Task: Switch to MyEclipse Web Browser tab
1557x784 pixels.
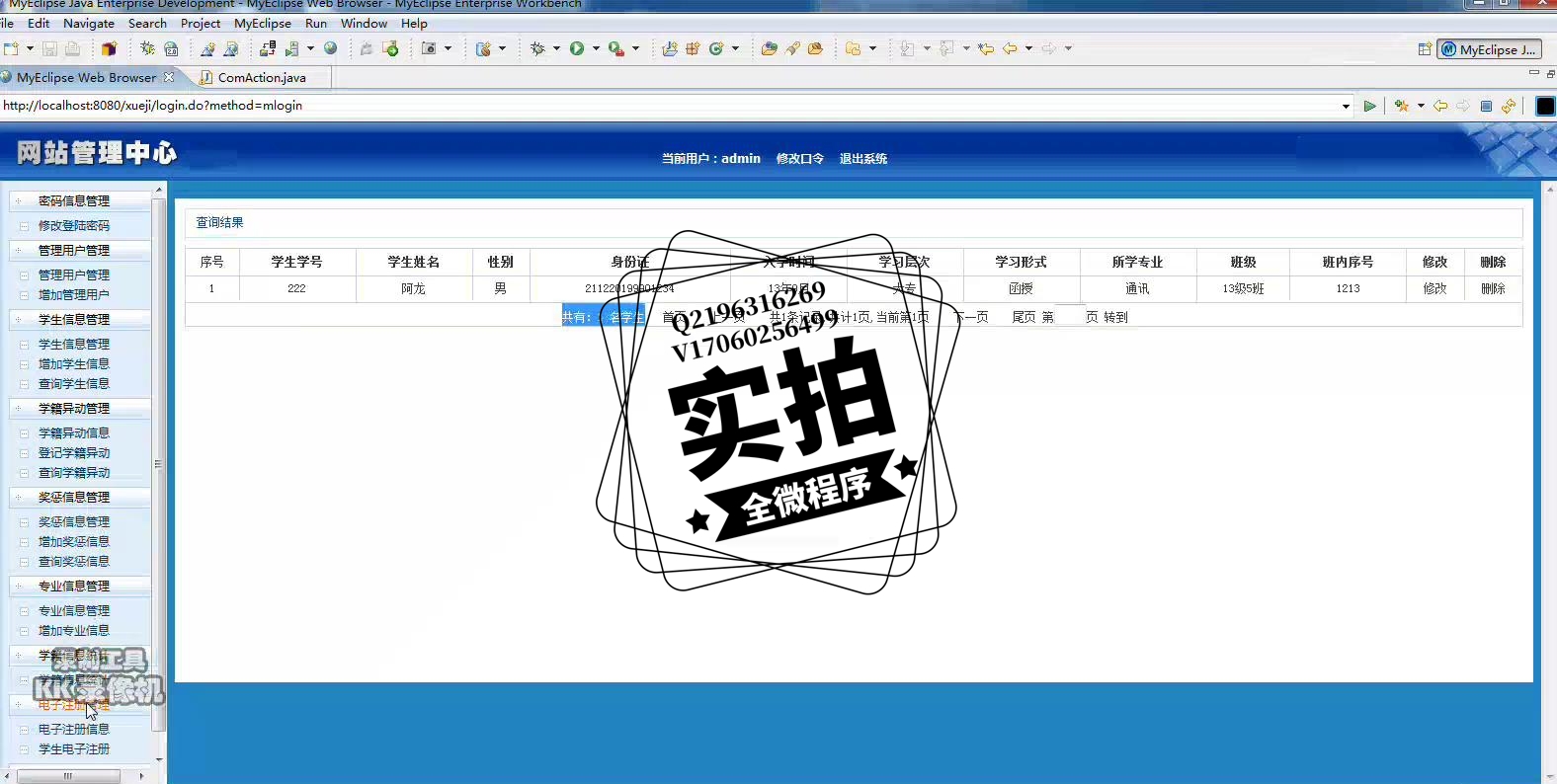Action: point(86,77)
